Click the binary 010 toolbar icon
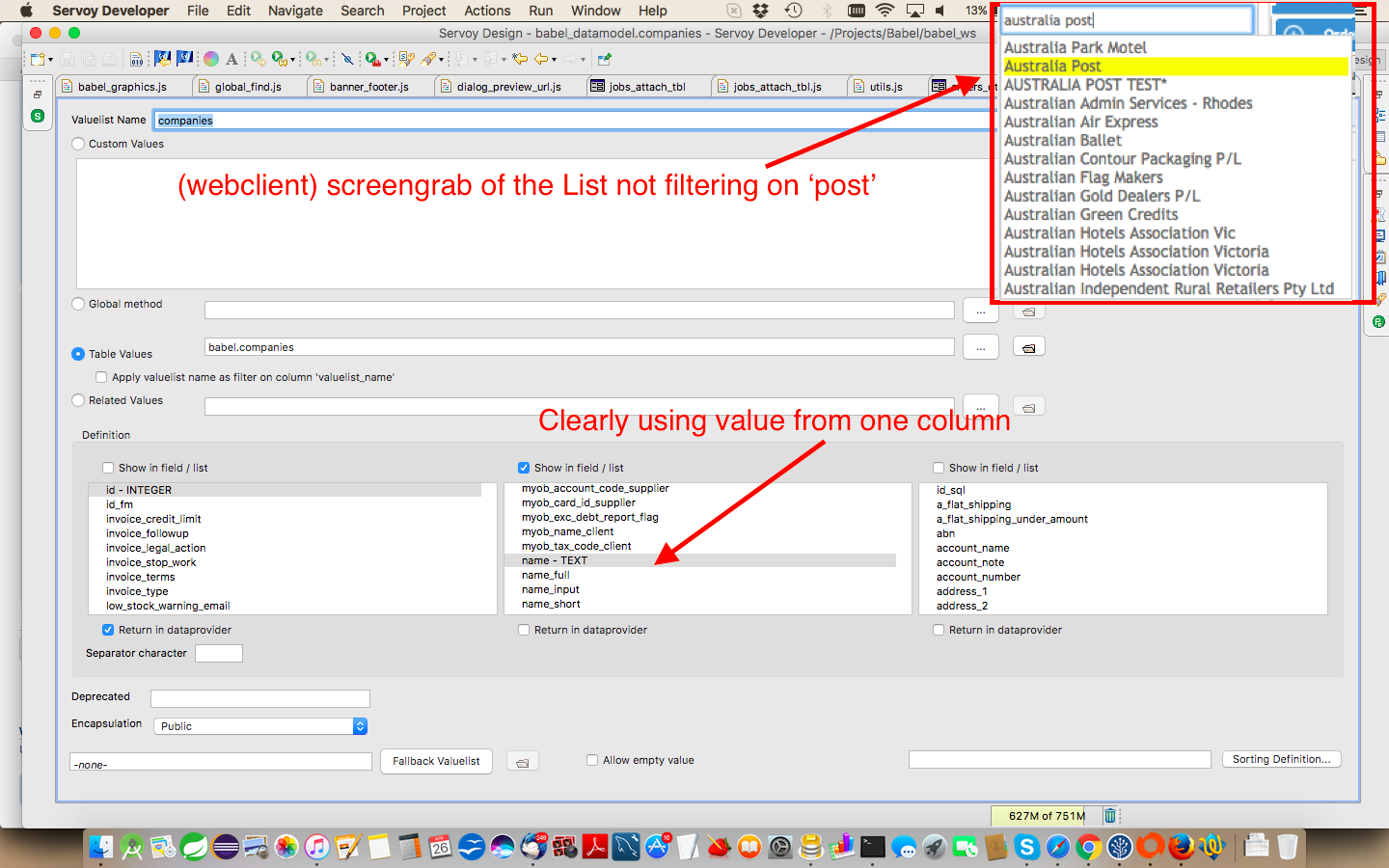1389x868 pixels. 136,59
